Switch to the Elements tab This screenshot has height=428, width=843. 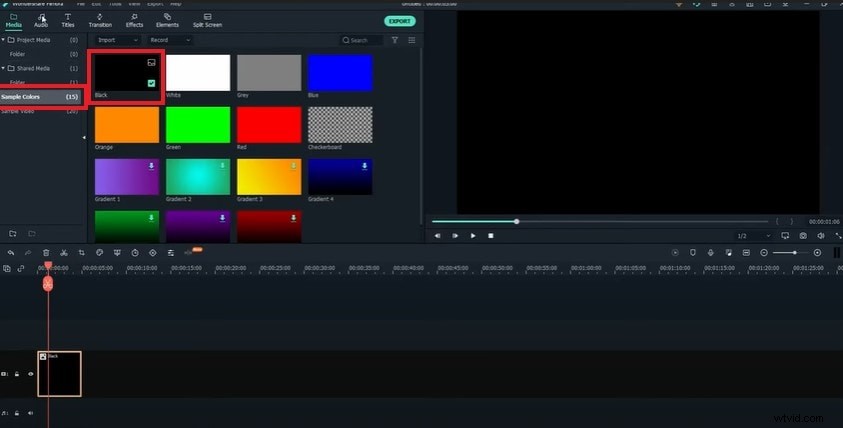167,20
